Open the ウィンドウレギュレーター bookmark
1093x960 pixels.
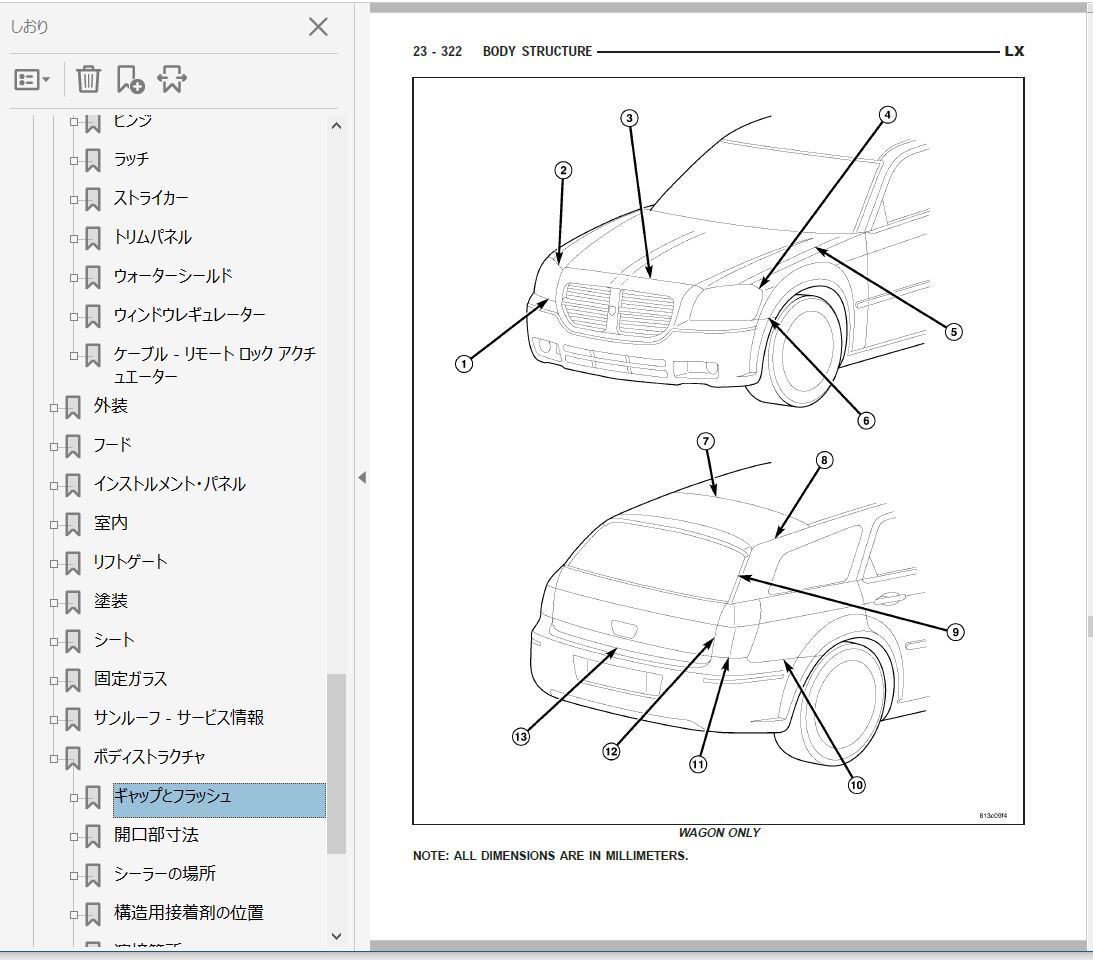click(x=190, y=315)
